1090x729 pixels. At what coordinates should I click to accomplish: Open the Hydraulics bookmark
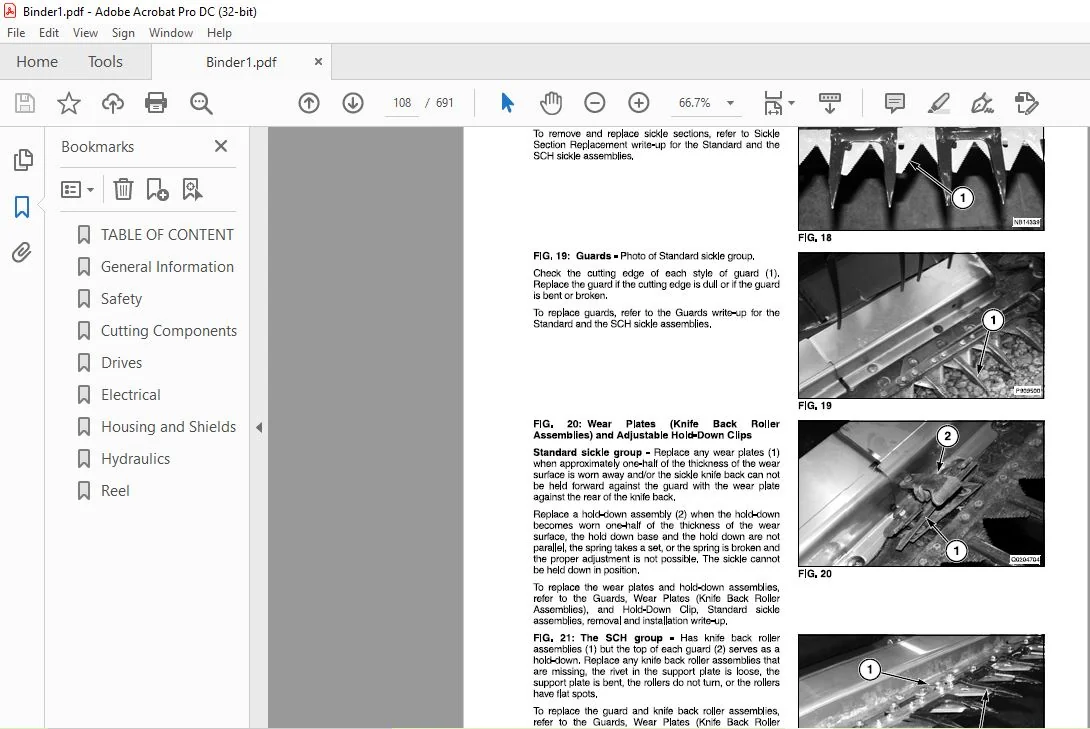pyautogui.click(x=136, y=459)
